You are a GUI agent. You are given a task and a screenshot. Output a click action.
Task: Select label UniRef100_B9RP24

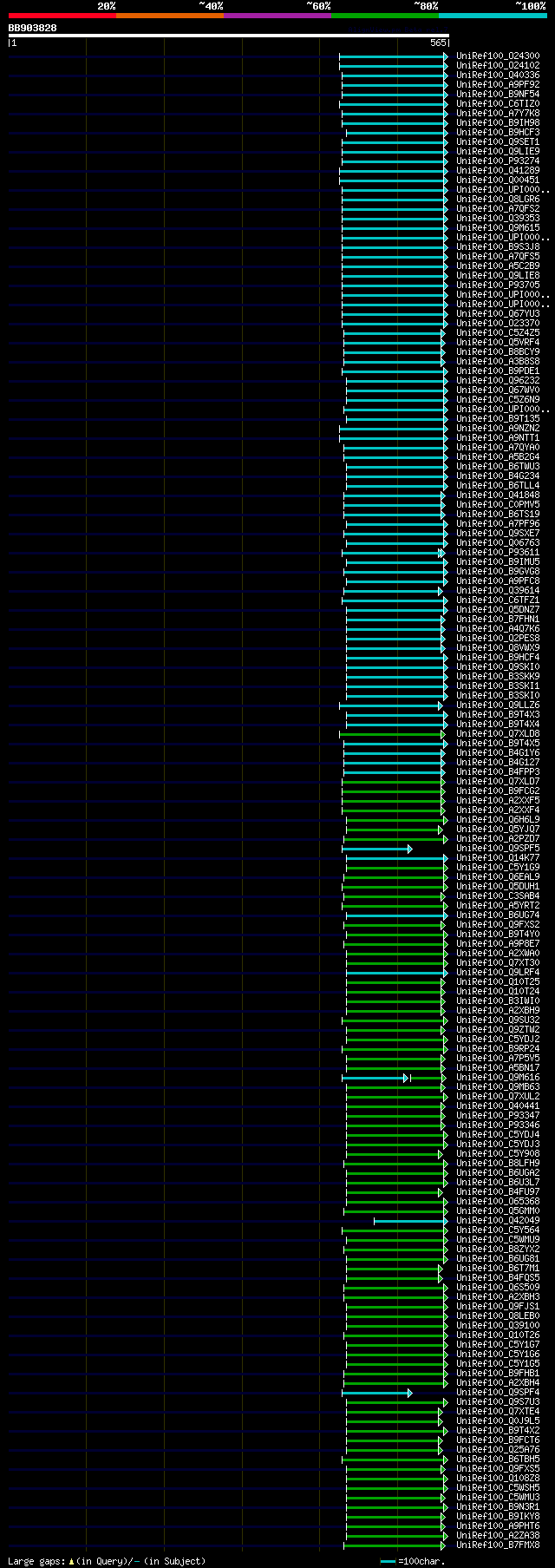click(x=498, y=1049)
